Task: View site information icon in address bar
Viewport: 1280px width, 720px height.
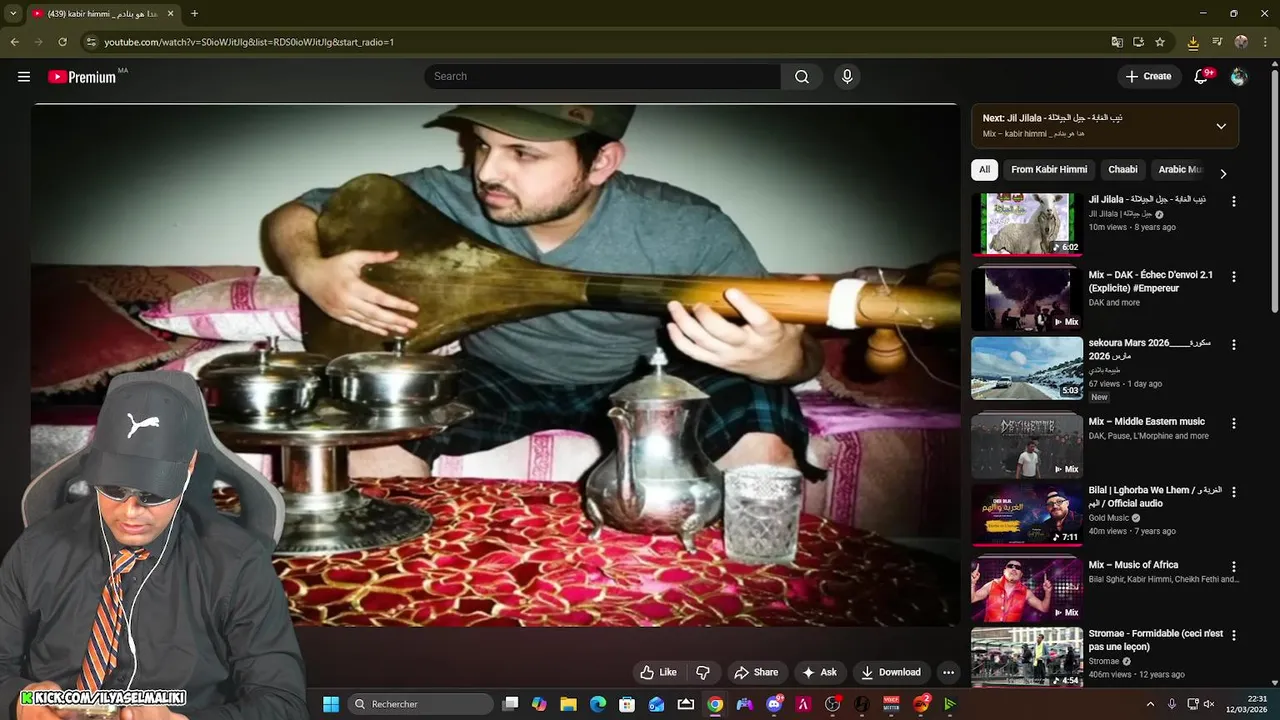Action: [x=91, y=42]
